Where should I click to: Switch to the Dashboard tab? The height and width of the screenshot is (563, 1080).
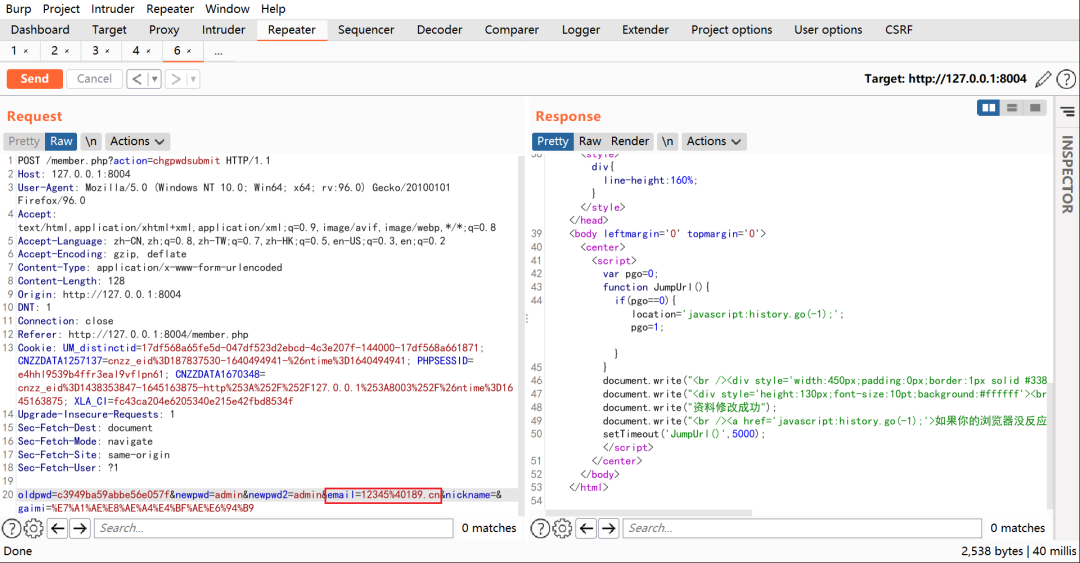(x=40, y=30)
